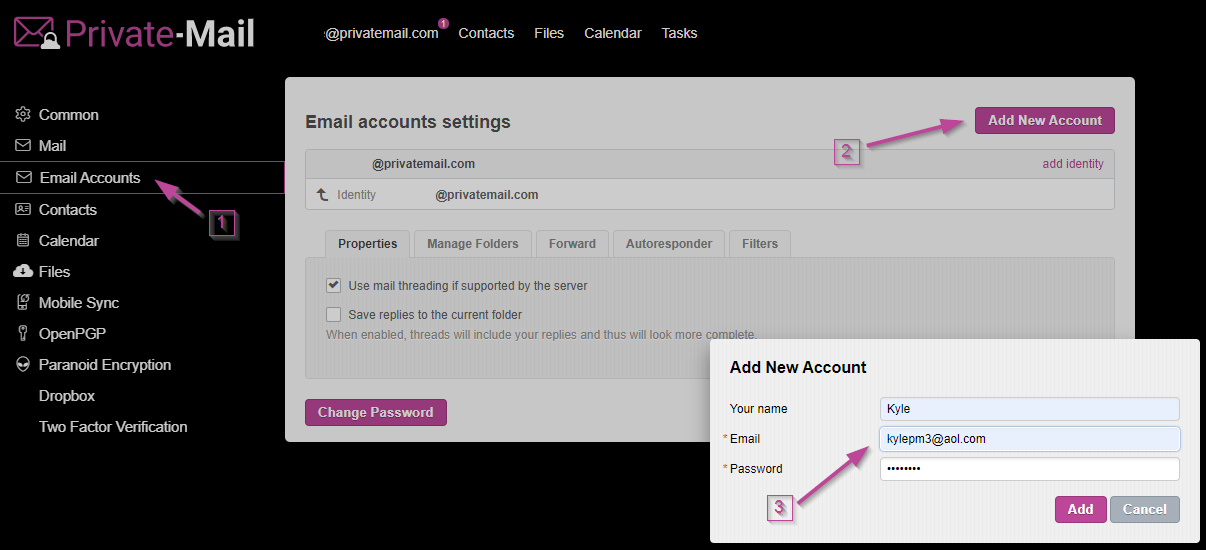Viewport: 1206px width, 550px height.
Task: Click the Mail envelope icon in sidebar
Action: (23, 145)
